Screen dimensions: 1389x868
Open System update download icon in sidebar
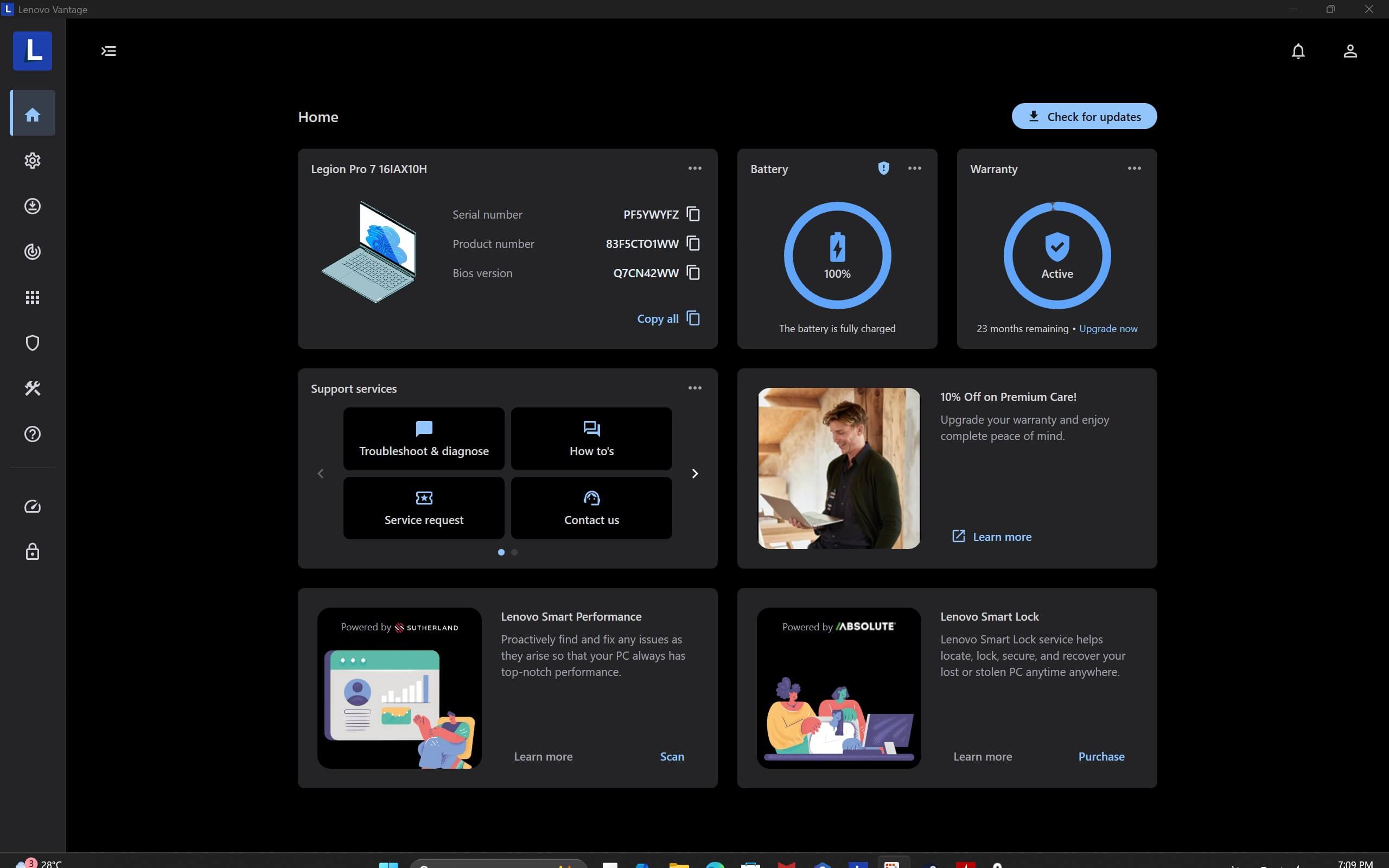(33, 206)
